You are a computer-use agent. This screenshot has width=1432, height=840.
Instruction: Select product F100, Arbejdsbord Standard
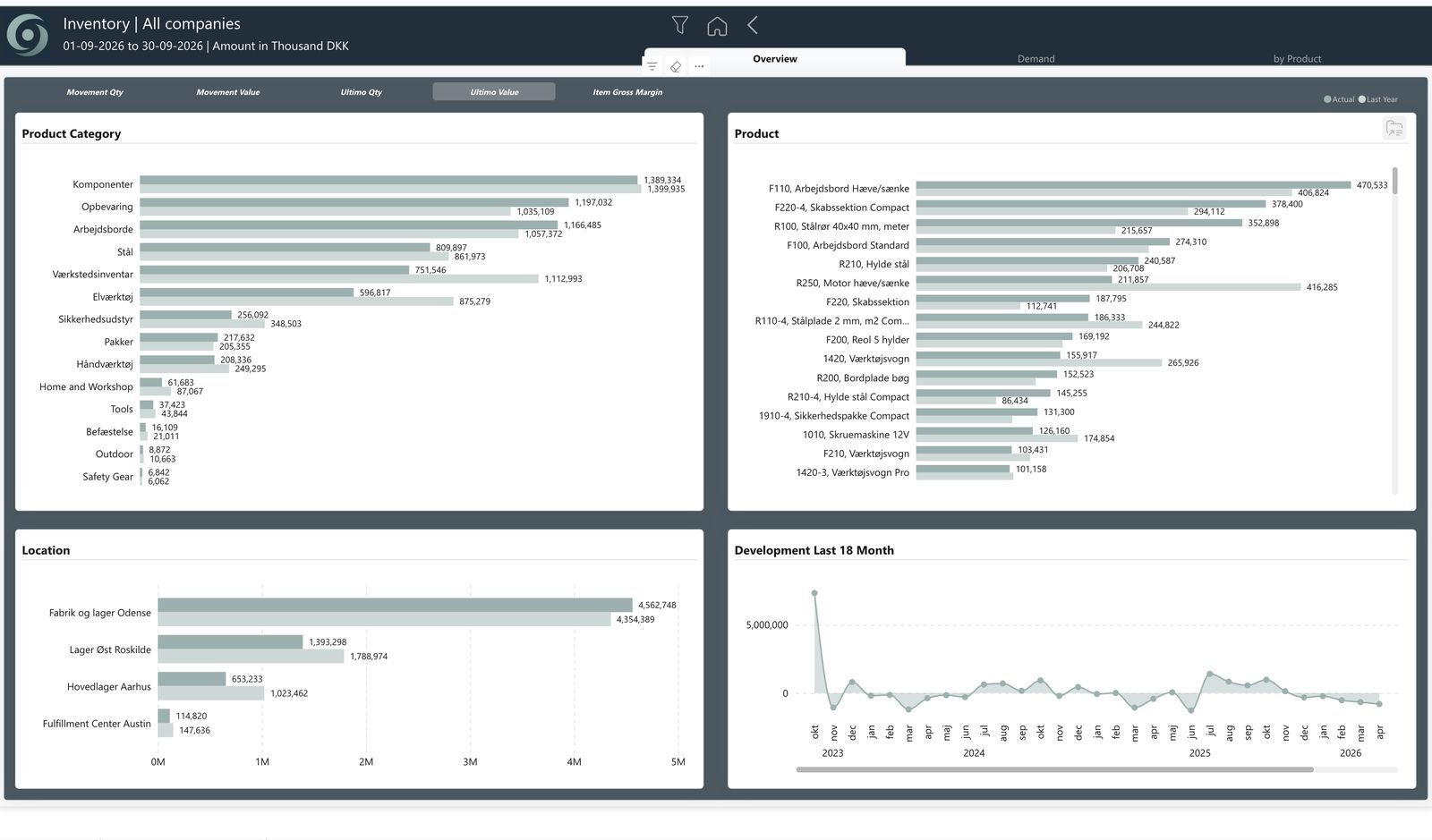point(848,245)
